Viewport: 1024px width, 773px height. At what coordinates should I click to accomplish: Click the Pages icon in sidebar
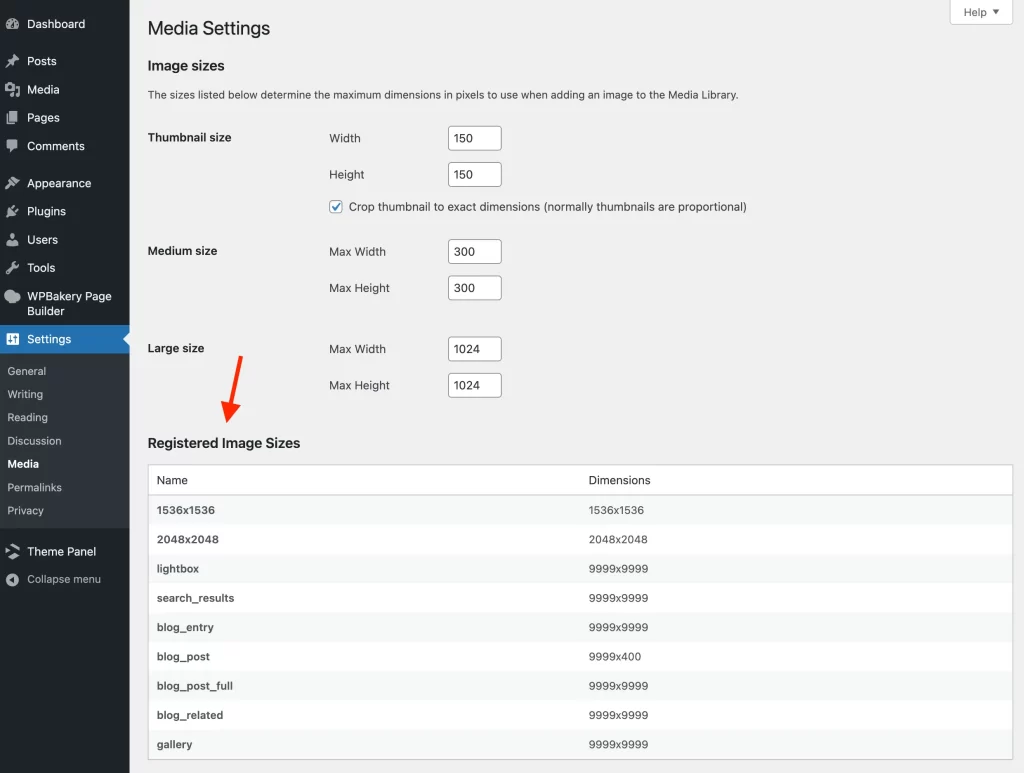point(12,118)
